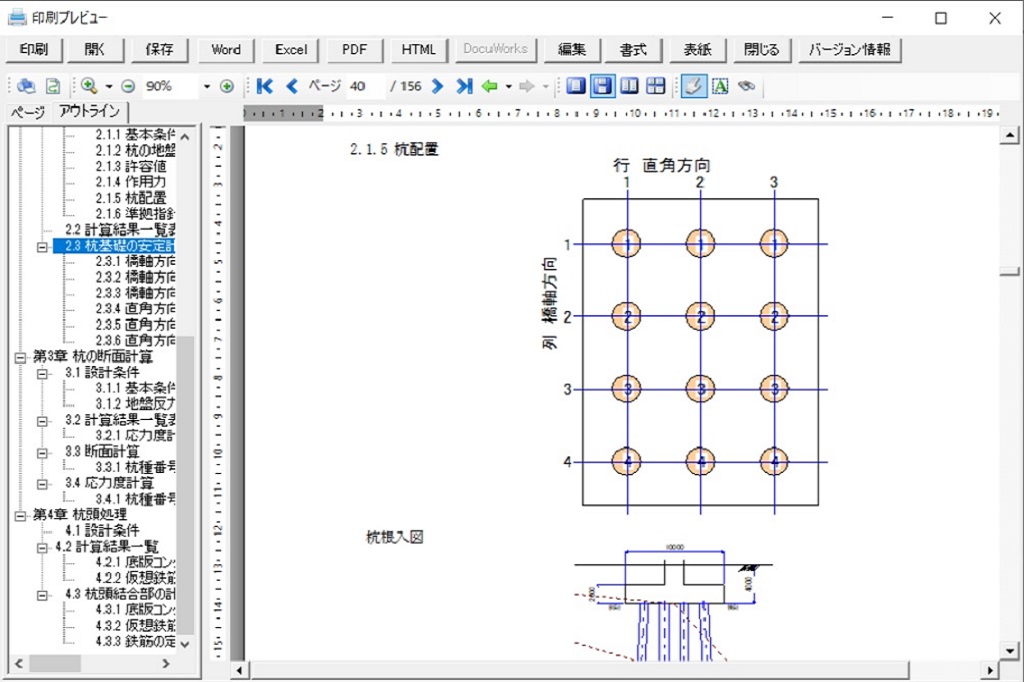1024x682 pixels.
Task: Go to the next page
Action: 438,86
